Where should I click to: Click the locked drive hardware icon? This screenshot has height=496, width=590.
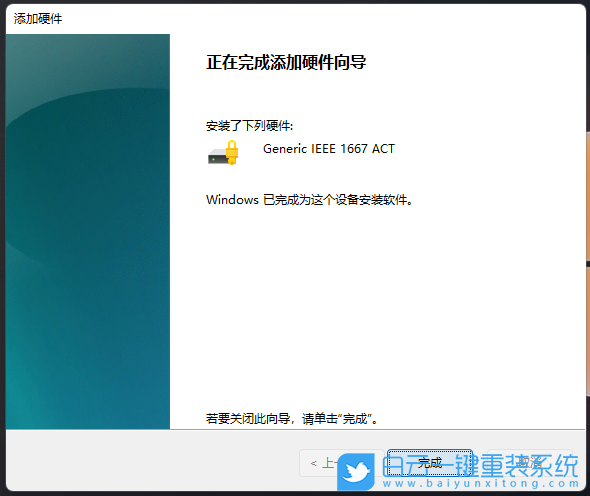point(223,152)
